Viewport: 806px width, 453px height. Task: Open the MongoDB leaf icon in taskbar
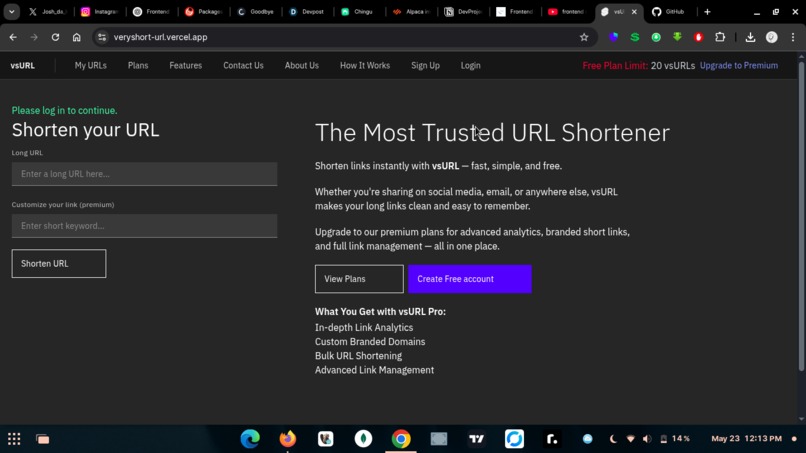(x=363, y=439)
